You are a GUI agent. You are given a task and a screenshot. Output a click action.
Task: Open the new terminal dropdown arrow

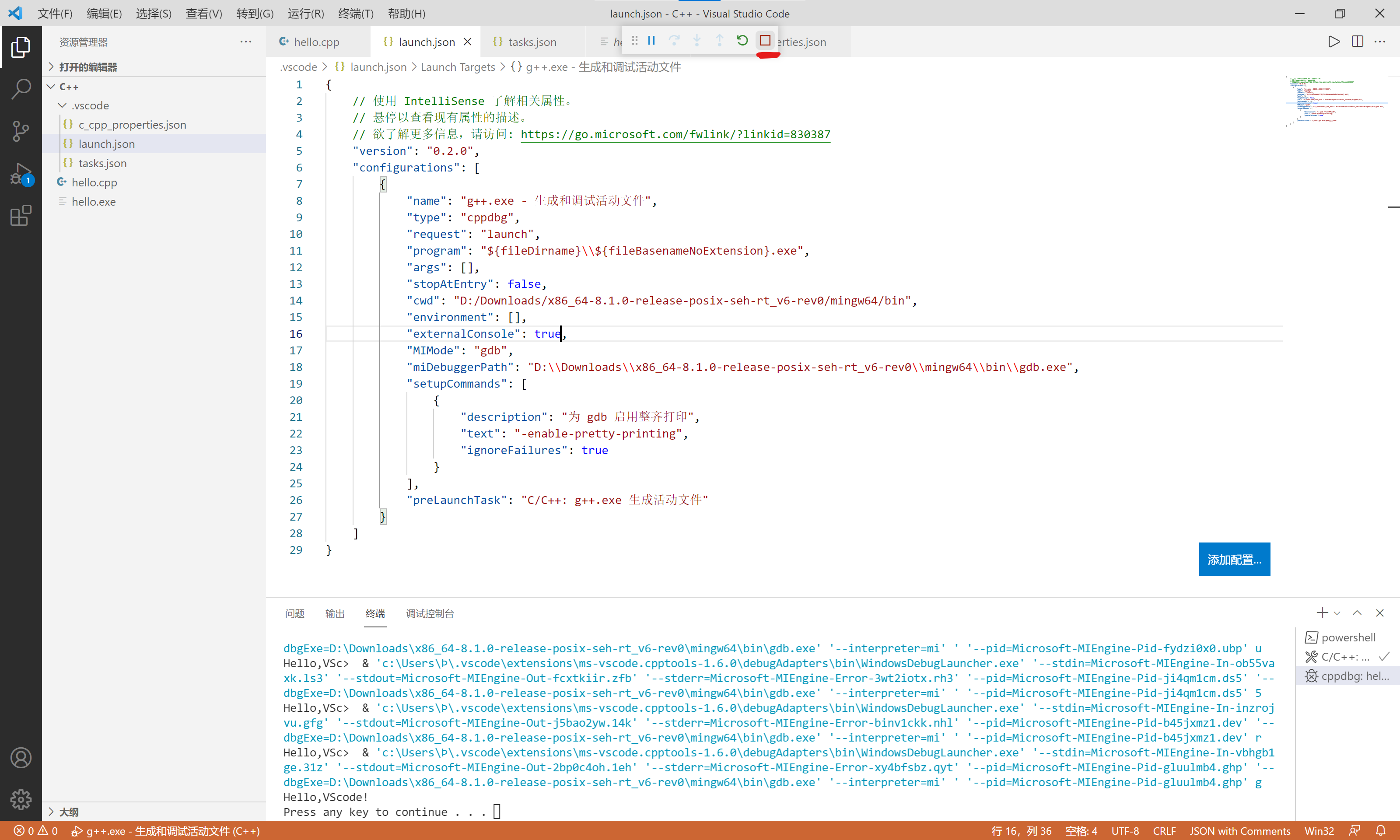[1337, 613]
